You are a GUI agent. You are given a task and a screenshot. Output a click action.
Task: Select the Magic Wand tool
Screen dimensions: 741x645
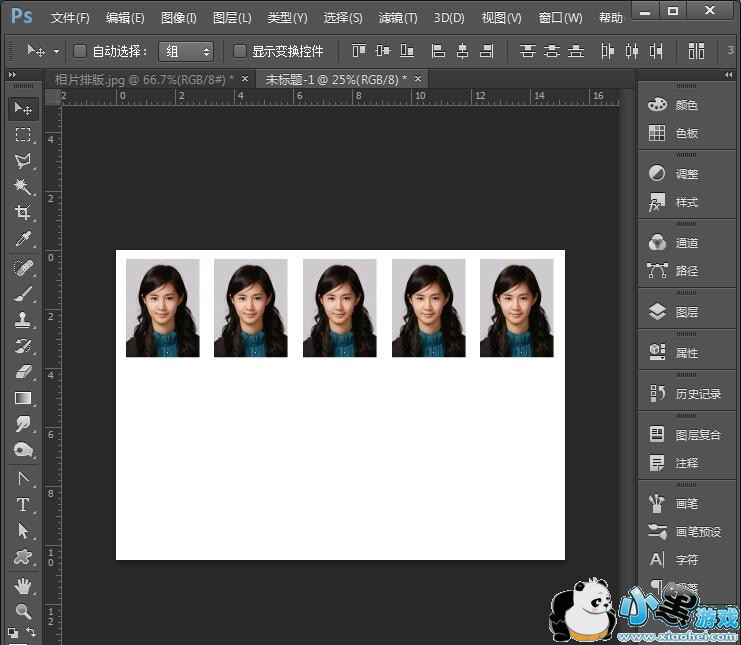point(22,187)
